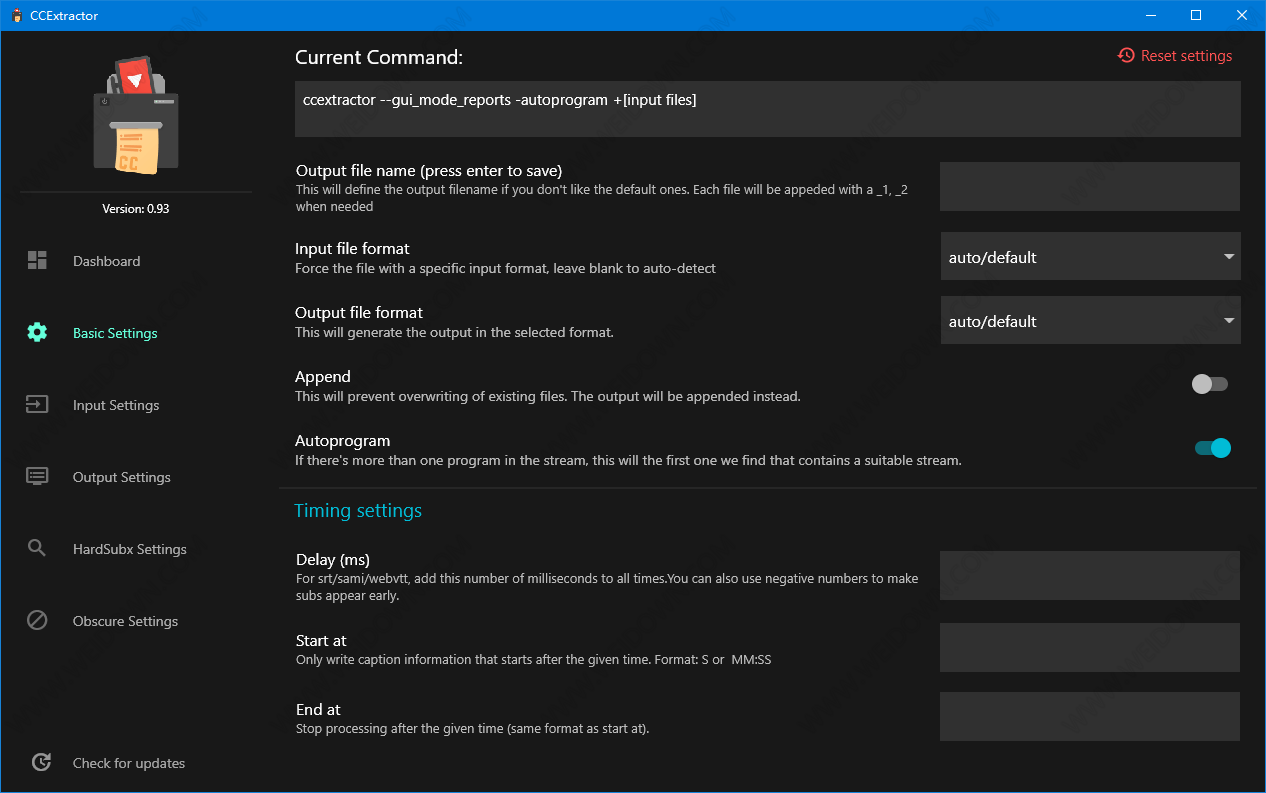Click the Current Command text box
The height and width of the screenshot is (793, 1266).
768,109
